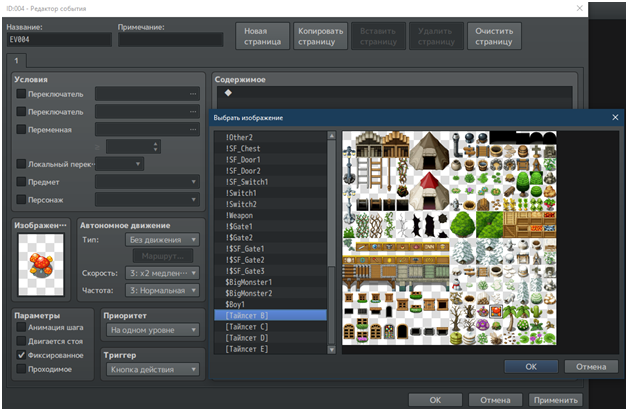The image size is (628, 411).
Task: Select [Тайлсет C] in the image list
Action: [x=270, y=327]
